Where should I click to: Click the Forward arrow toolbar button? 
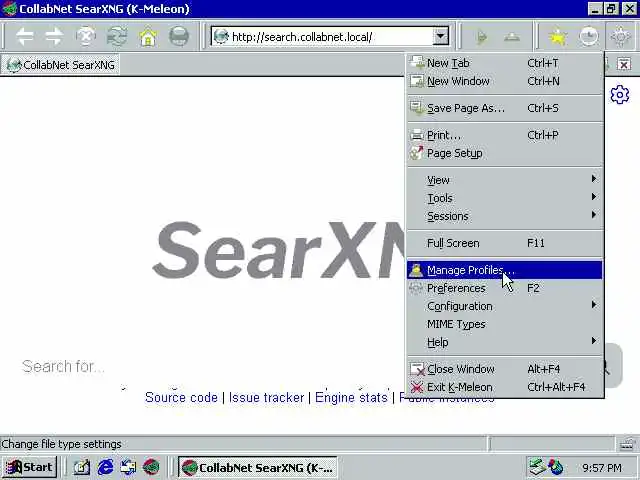tap(54, 37)
